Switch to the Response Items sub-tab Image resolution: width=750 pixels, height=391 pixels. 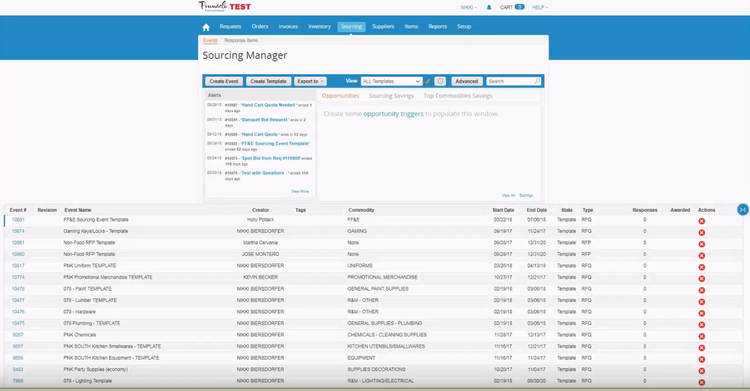[241, 41]
